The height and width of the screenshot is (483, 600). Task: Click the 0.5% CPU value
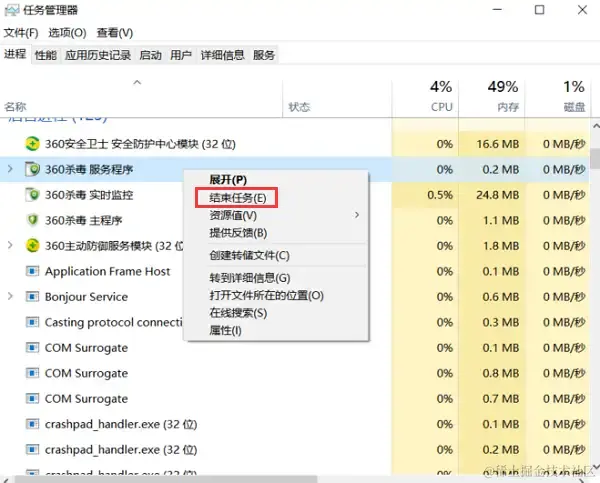click(x=440, y=195)
